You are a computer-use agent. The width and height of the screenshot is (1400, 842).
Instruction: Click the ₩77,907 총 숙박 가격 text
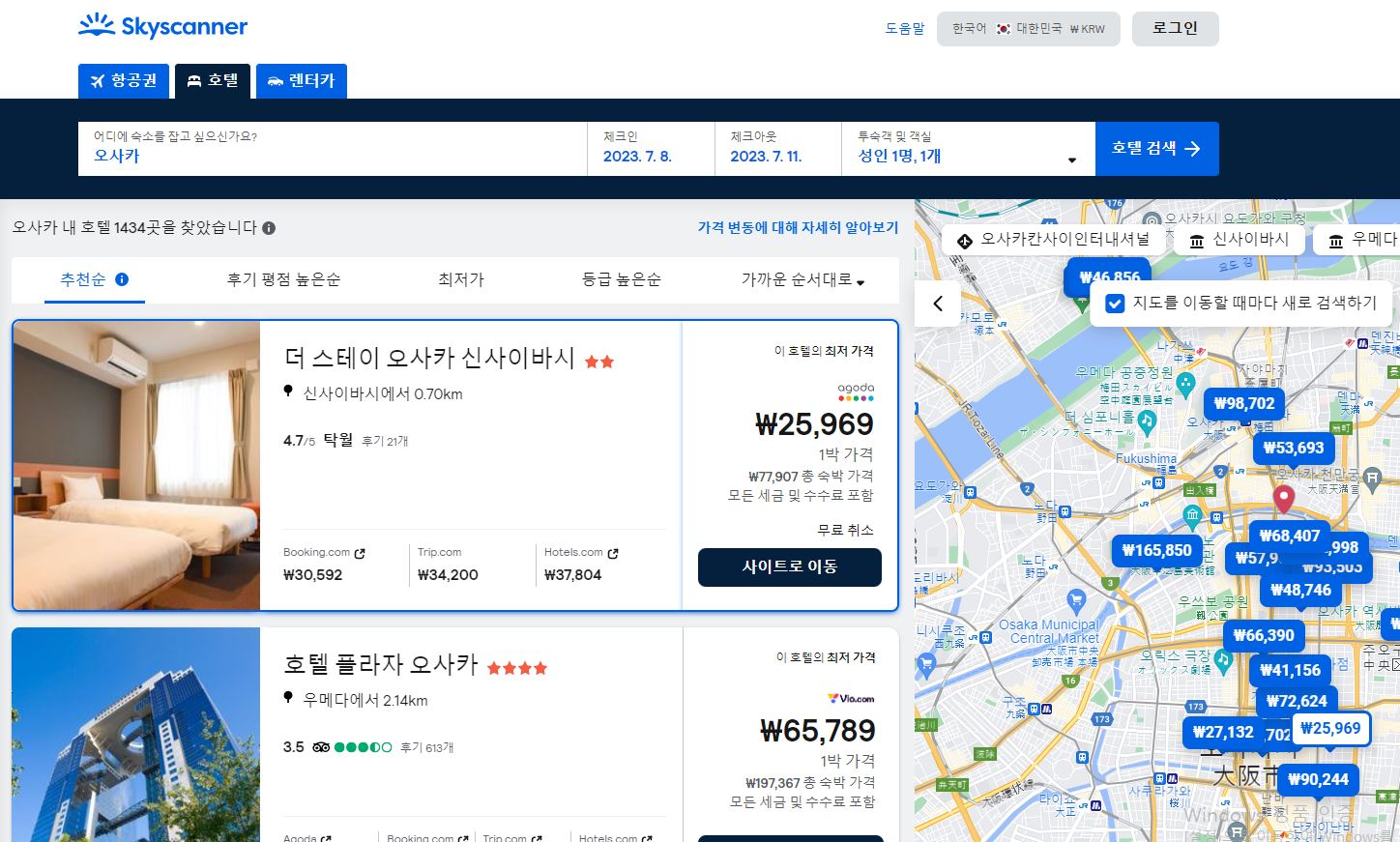click(810, 476)
